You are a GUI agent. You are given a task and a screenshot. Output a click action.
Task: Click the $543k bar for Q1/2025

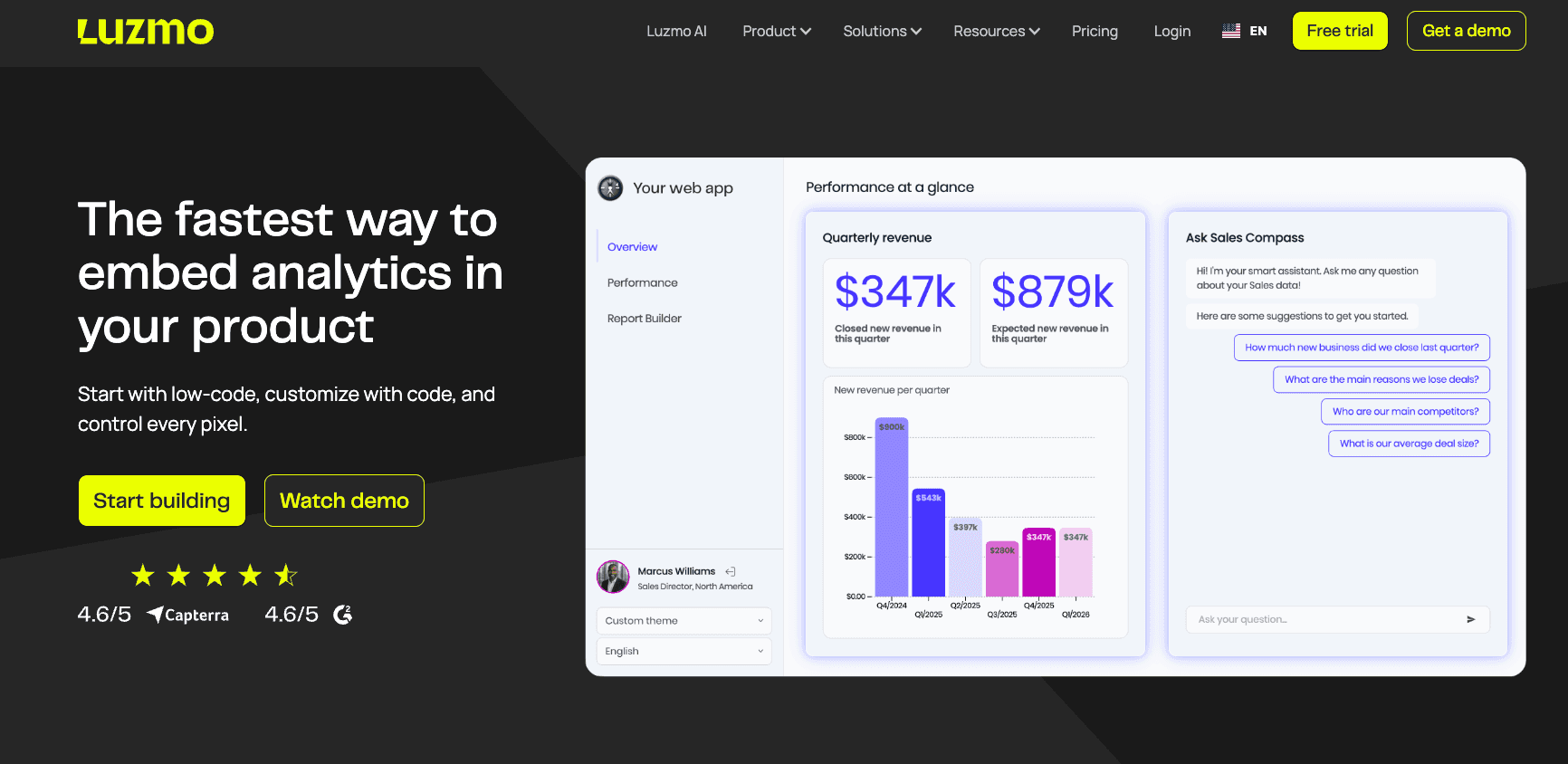click(929, 543)
